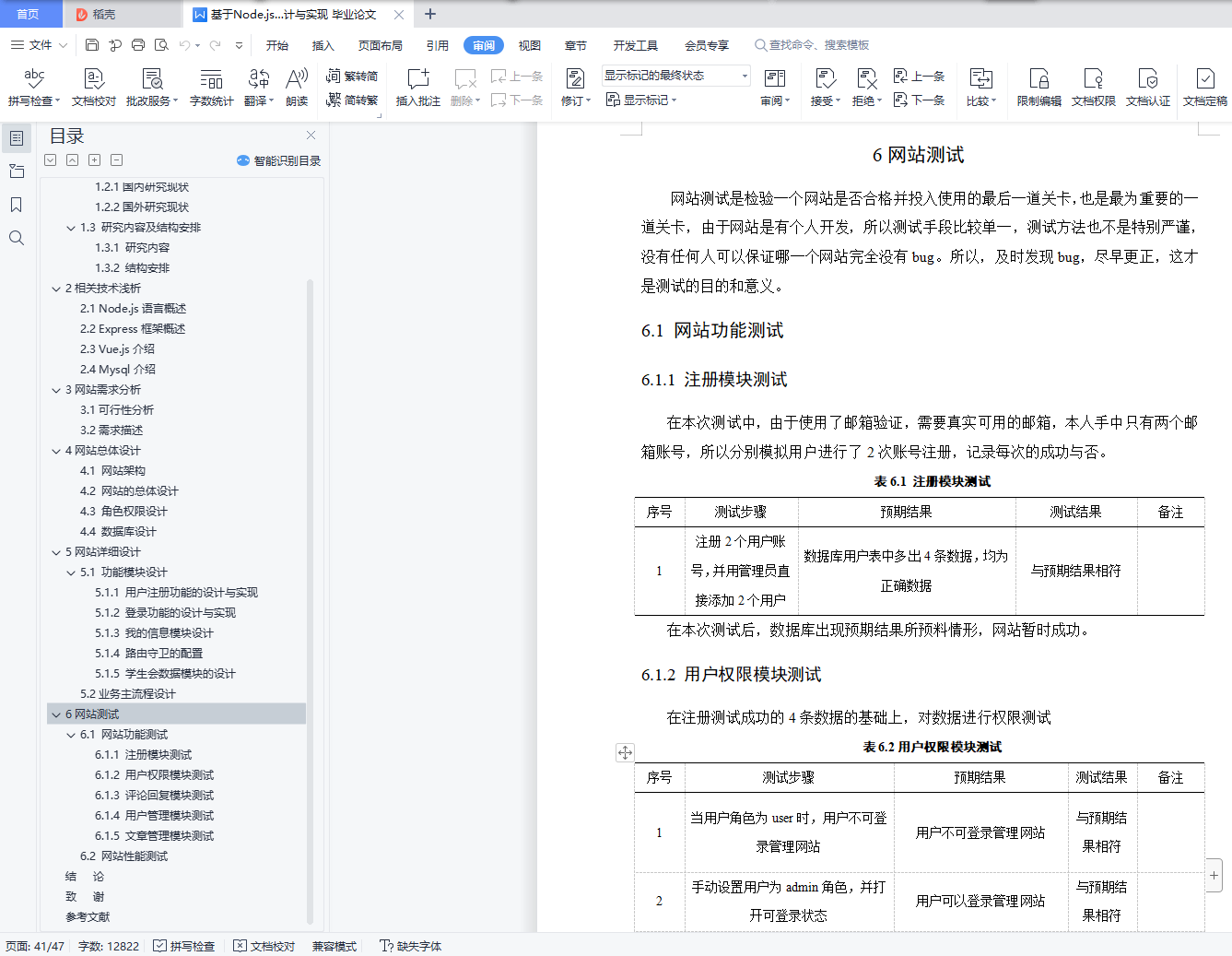Toggle 文档校对 in the status bar
This screenshot has height=956, width=1232.
[264, 946]
